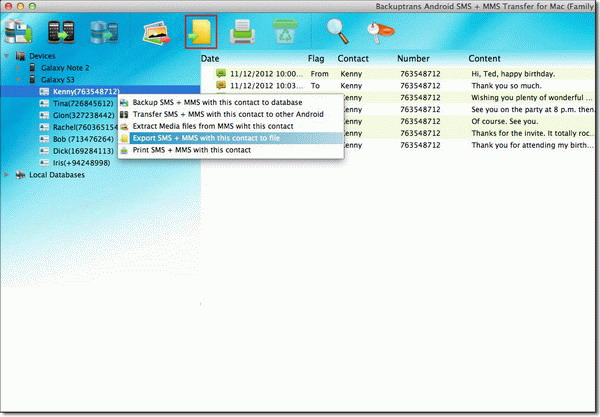Select contact Tina(726845612)

click(83, 103)
